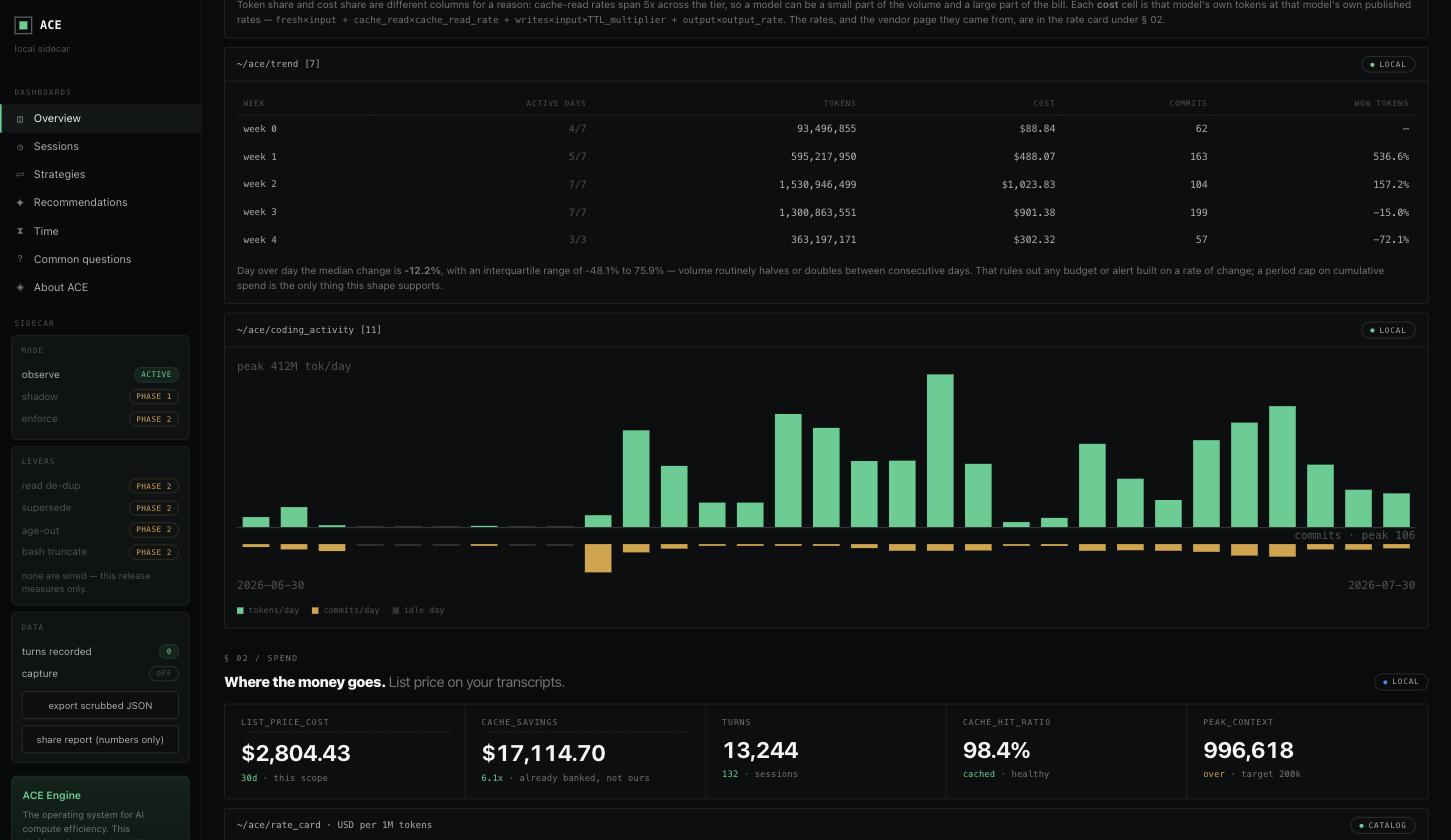Click the turns recorded count badge
Viewport: 1451px width, 840px height.
click(169, 652)
